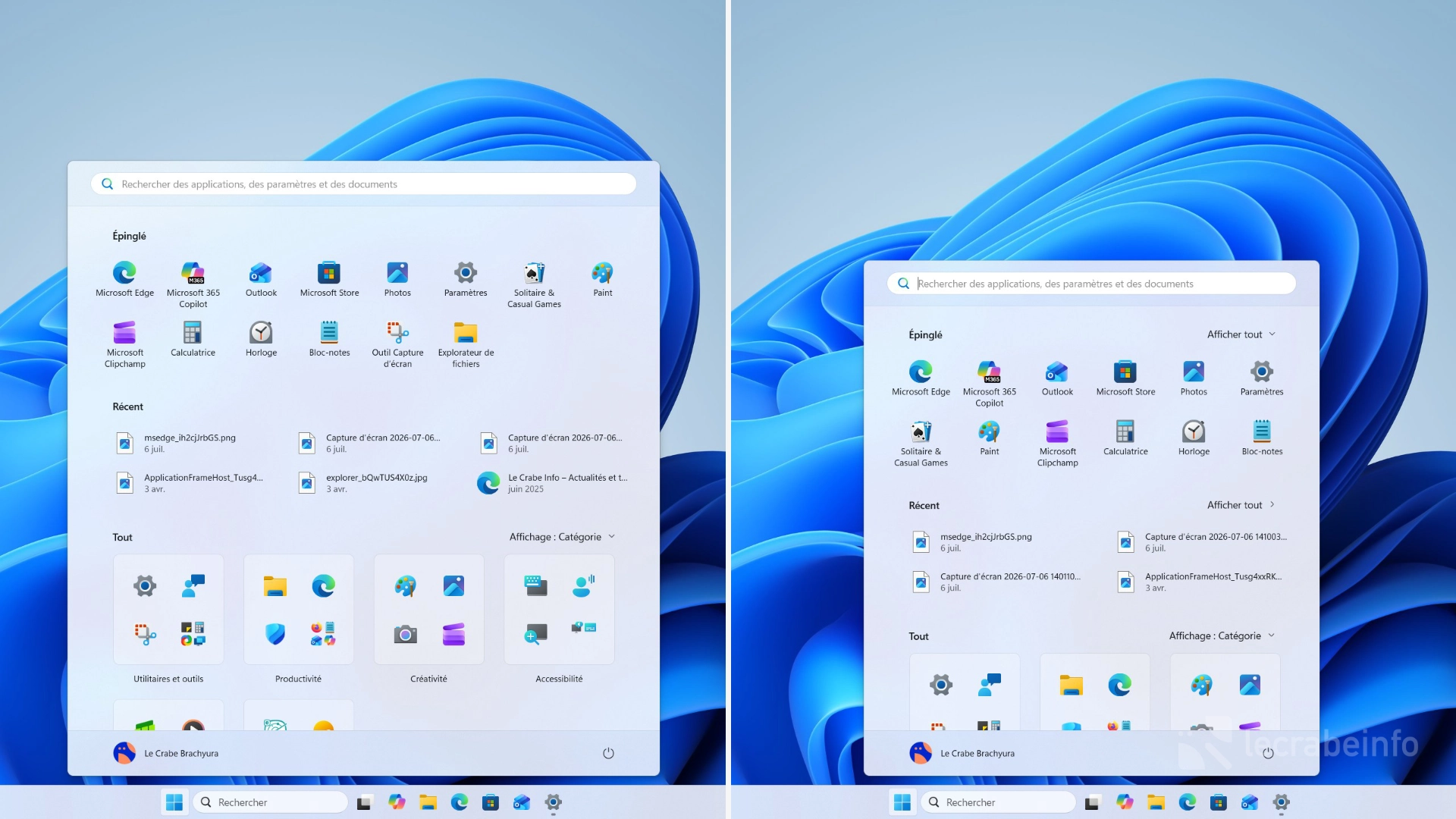This screenshot has height=819, width=1456.
Task: Click the Rechercher taskbar search box on right
Action: pyautogui.click(x=999, y=802)
